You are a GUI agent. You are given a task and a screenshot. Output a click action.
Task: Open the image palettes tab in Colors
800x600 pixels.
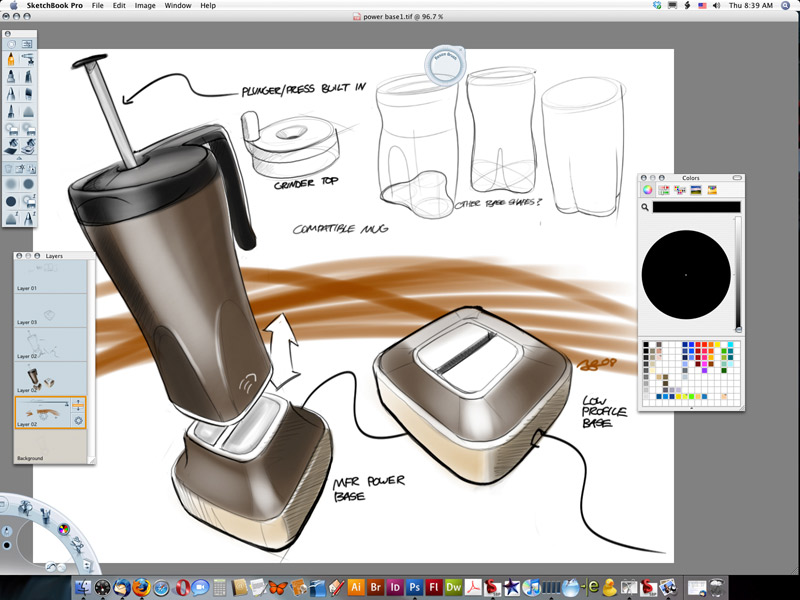click(x=697, y=189)
